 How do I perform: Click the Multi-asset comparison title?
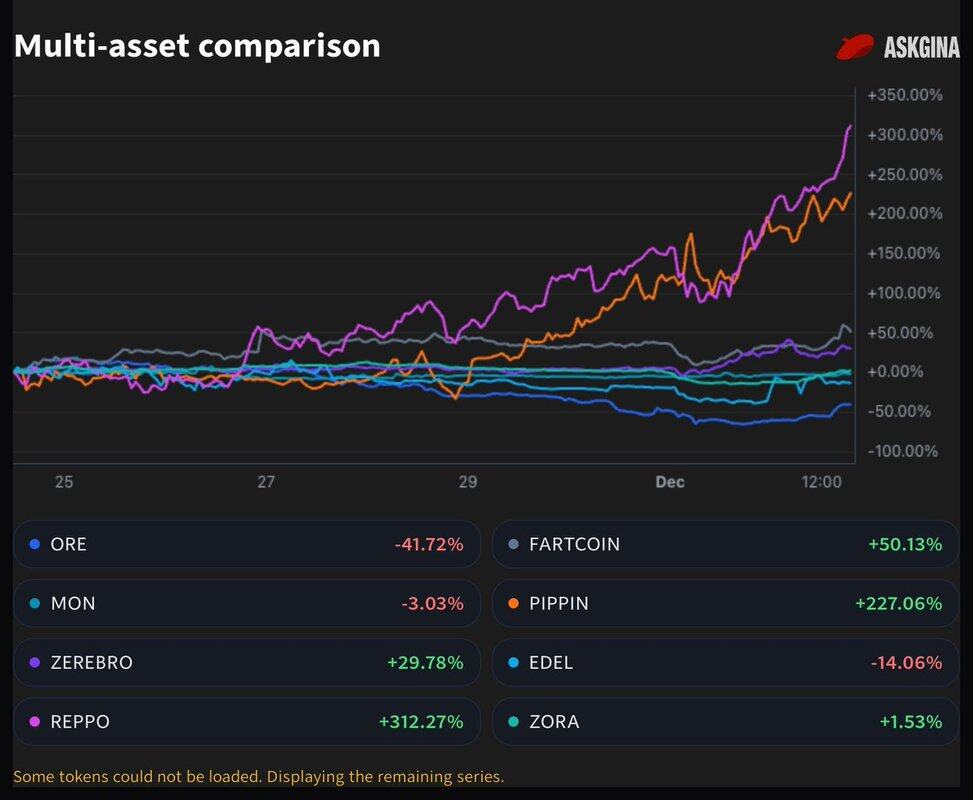[197, 46]
